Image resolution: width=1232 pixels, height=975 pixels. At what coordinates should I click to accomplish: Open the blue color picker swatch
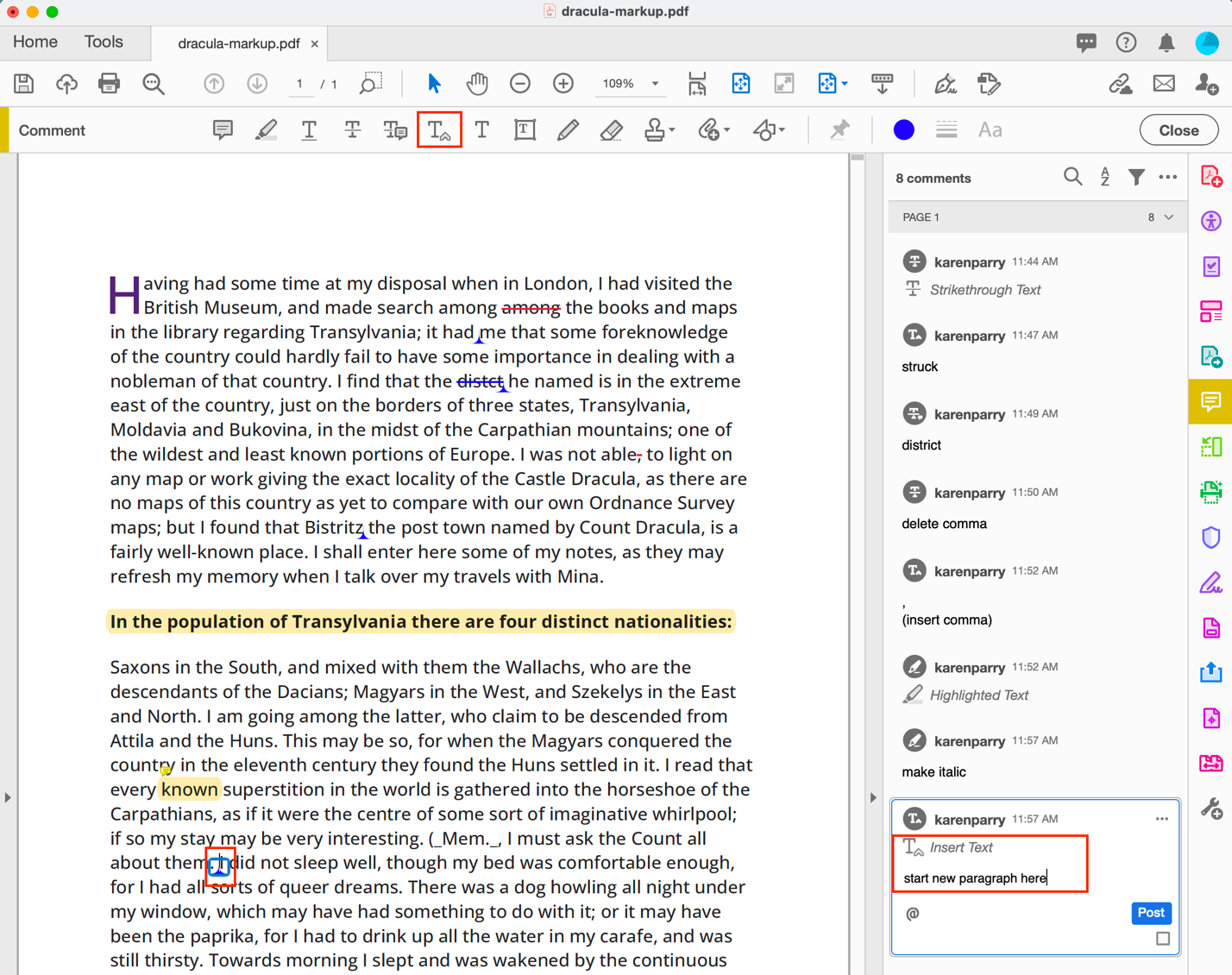point(903,130)
